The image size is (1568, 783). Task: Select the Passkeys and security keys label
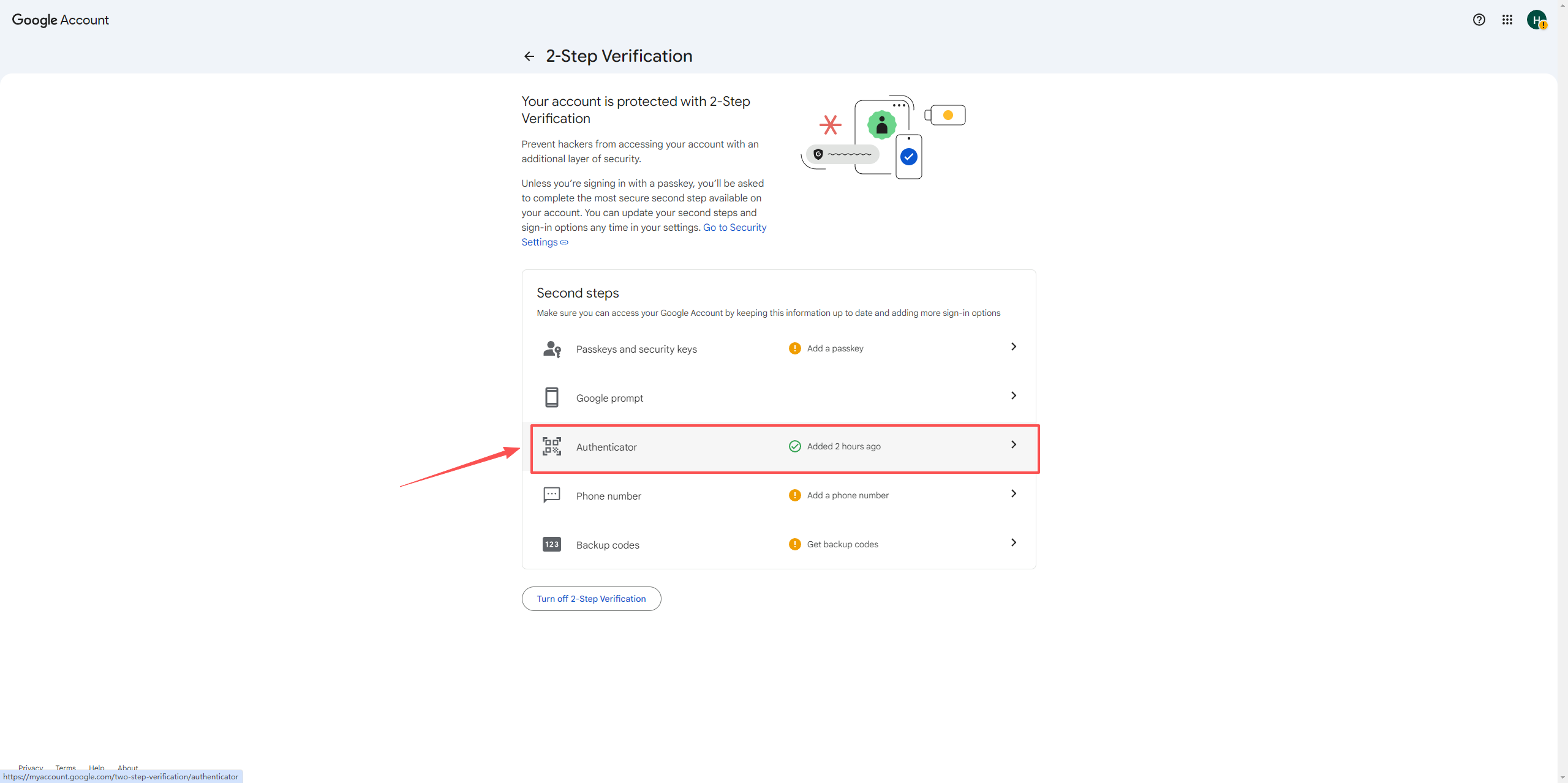636,349
